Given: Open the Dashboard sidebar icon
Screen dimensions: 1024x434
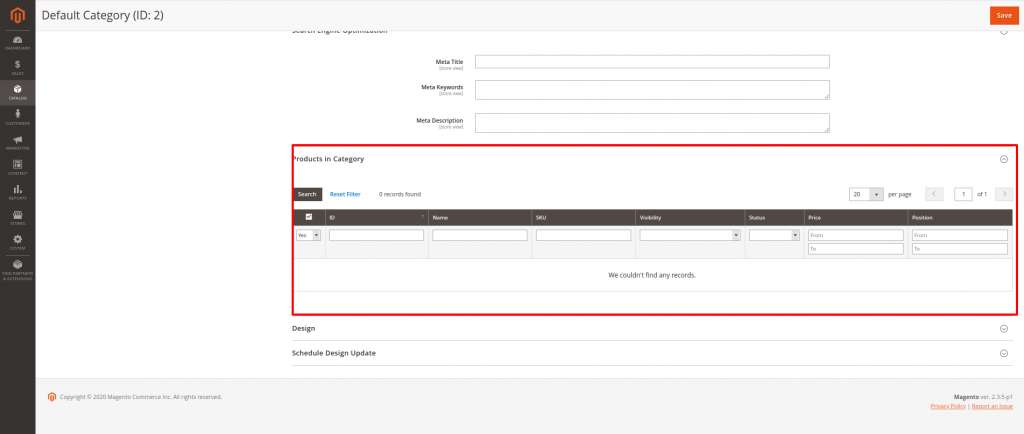Looking at the screenshot, I should pyautogui.click(x=18, y=42).
